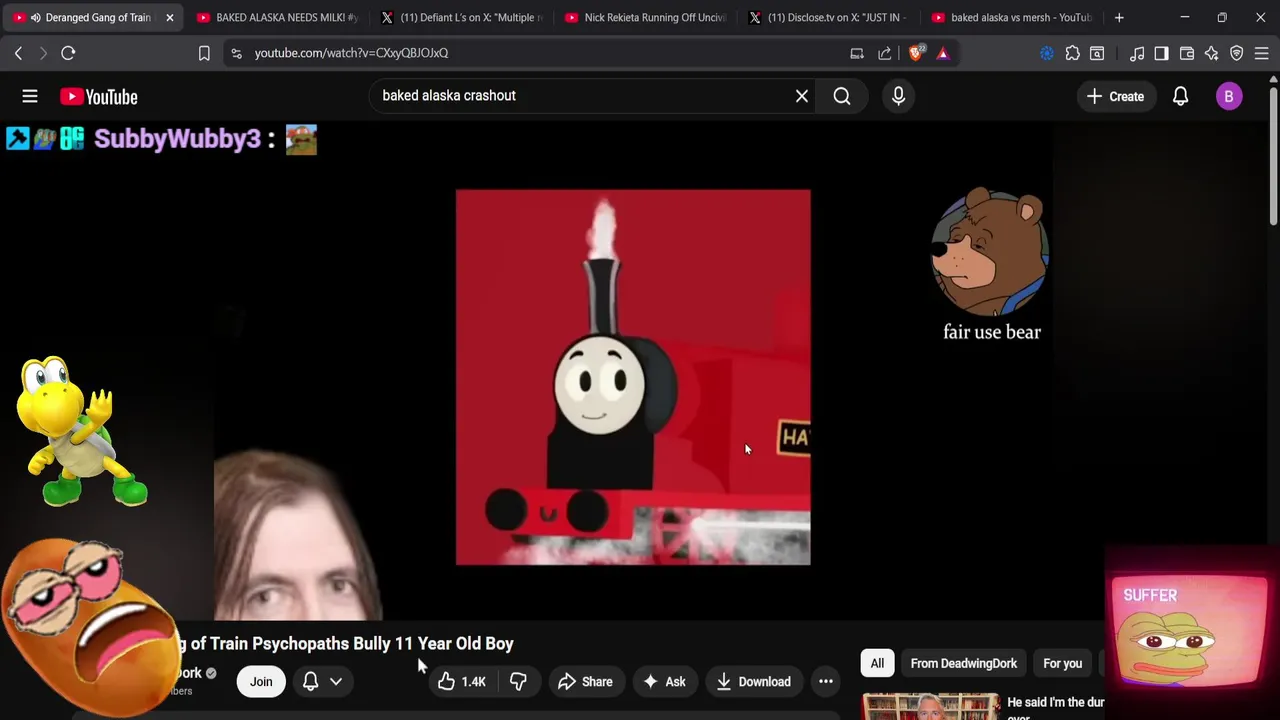Switch to BAKED ALASKA NEEDS MILK tab

pos(276,17)
